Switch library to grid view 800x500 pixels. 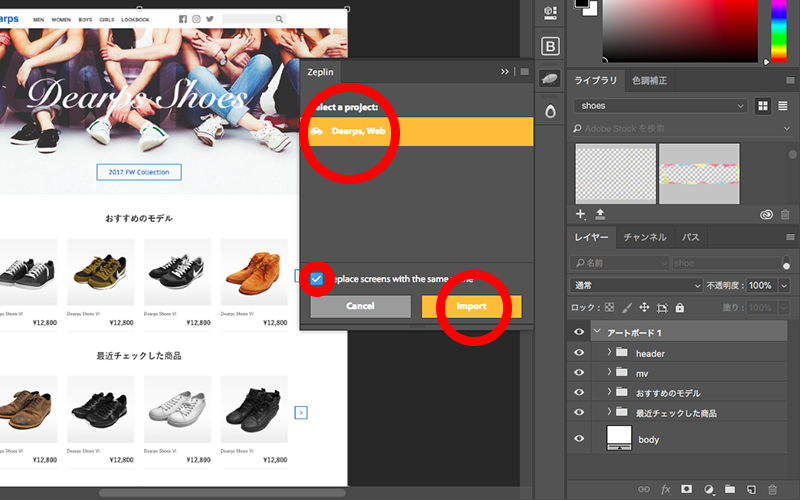pyautogui.click(x=764, y=106)
